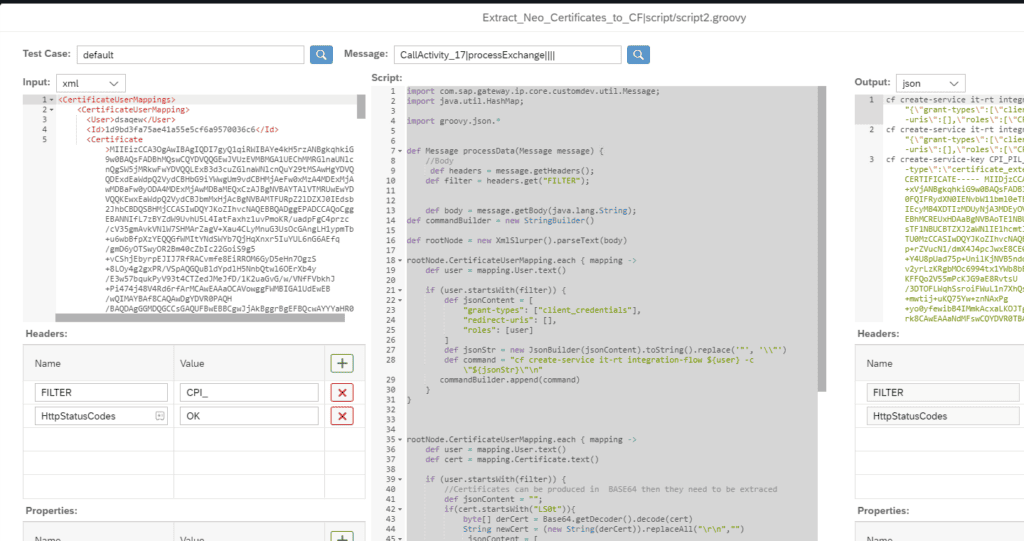Click the input XML horizontal scrollbar
The image size is (1024, 541).
(x=200, y=318)
